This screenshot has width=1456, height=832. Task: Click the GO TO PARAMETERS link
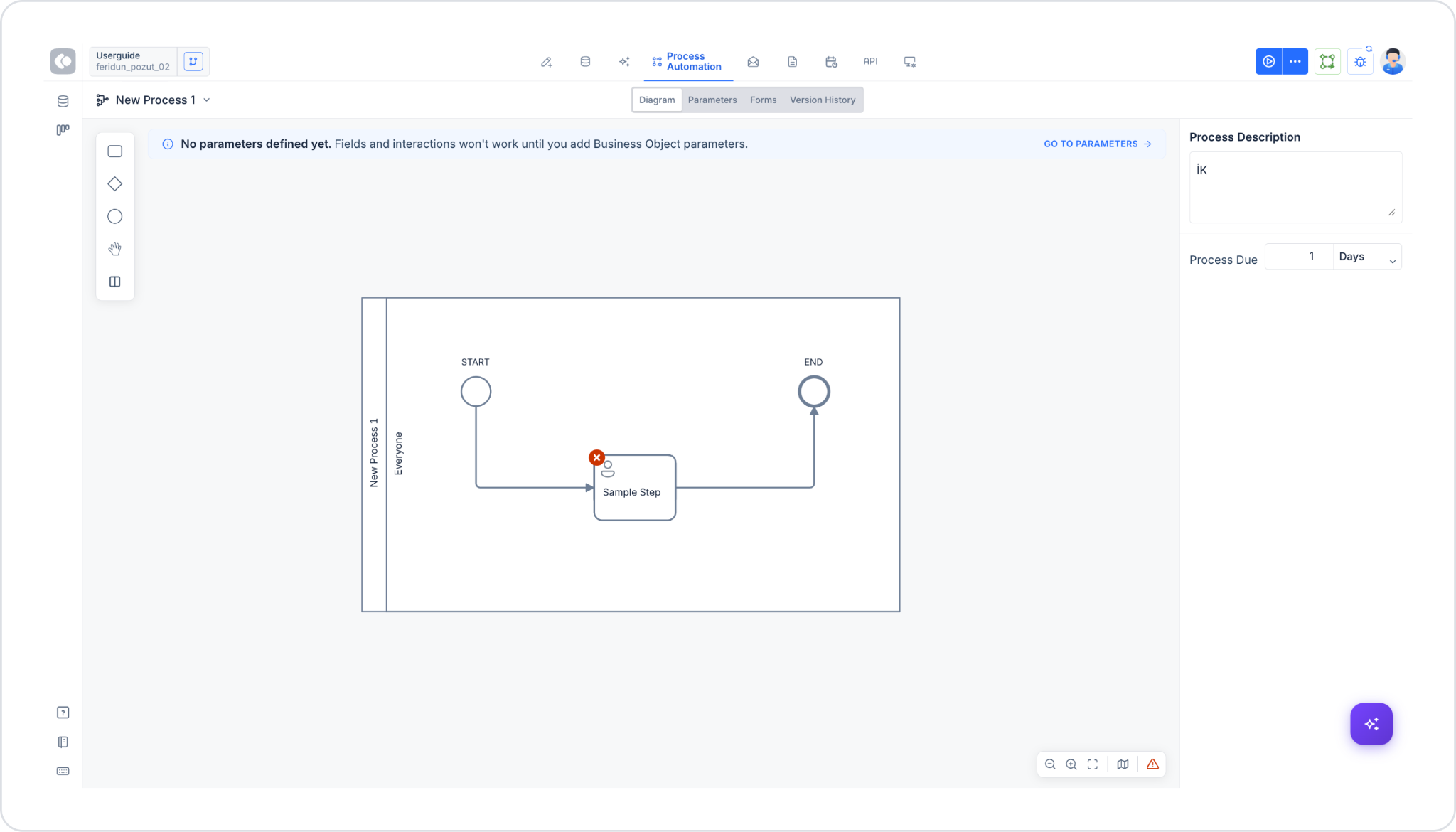point(1097,144)
